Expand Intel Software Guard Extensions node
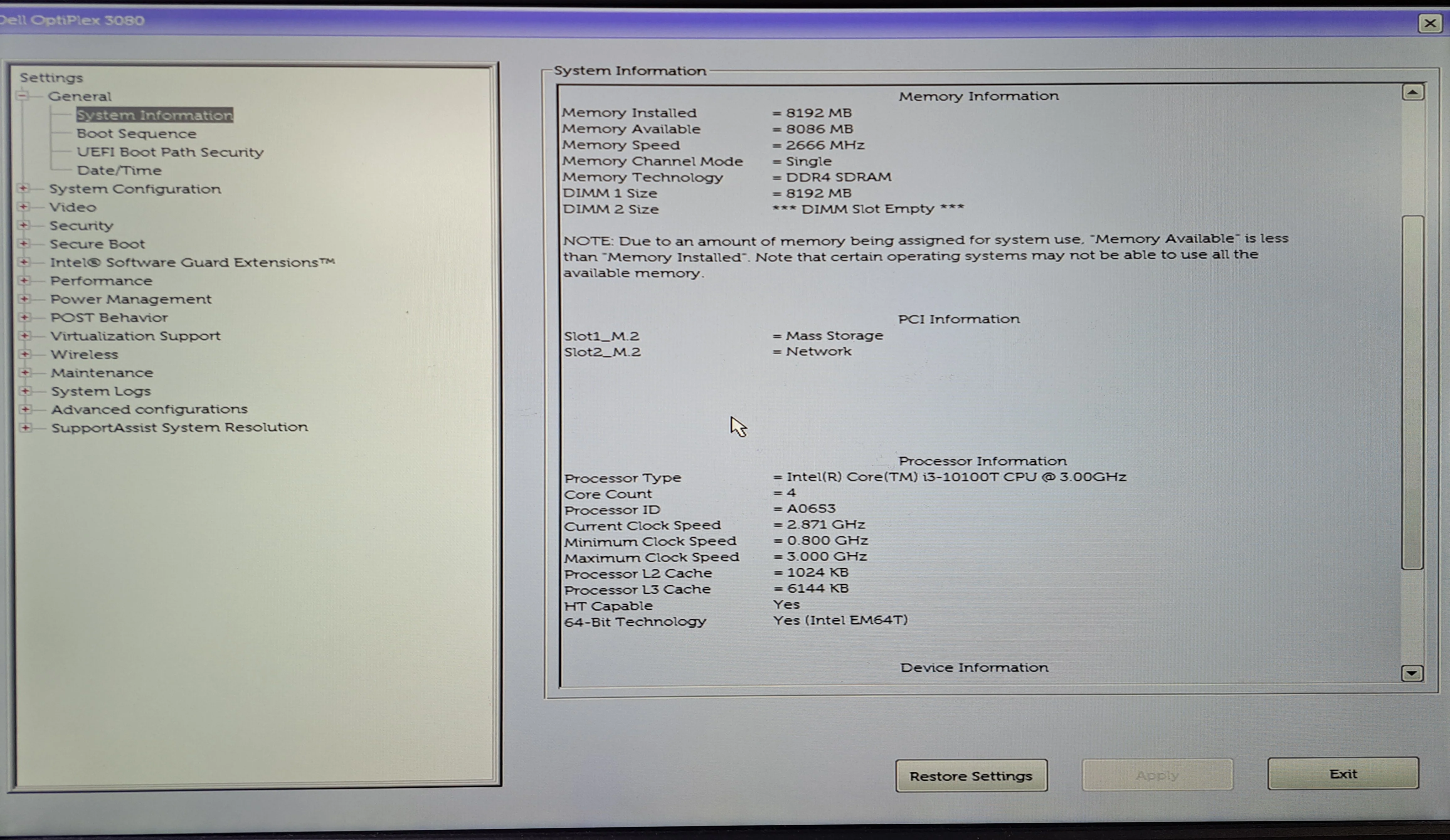 click(x=24, y=262)
